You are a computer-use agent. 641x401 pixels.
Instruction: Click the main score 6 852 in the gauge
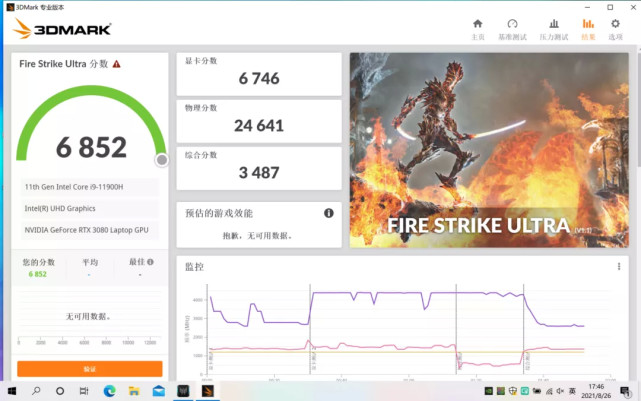[x=91, y=147]
